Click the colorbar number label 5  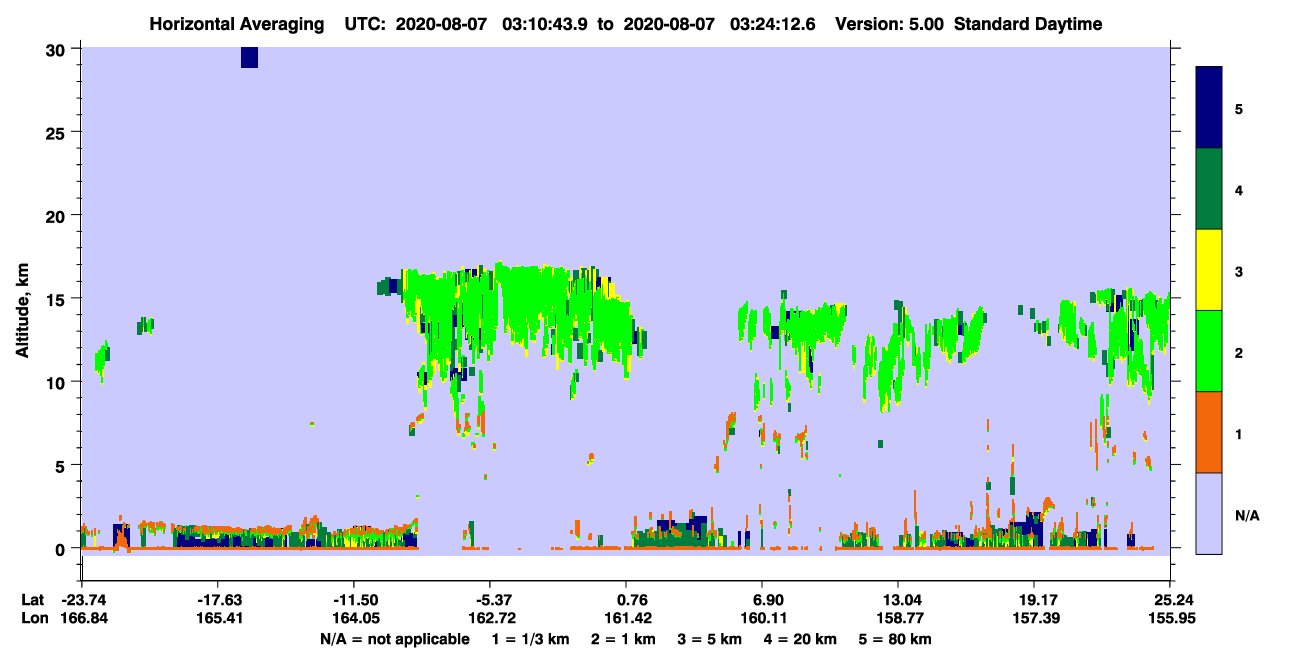tap(1238, 108)
